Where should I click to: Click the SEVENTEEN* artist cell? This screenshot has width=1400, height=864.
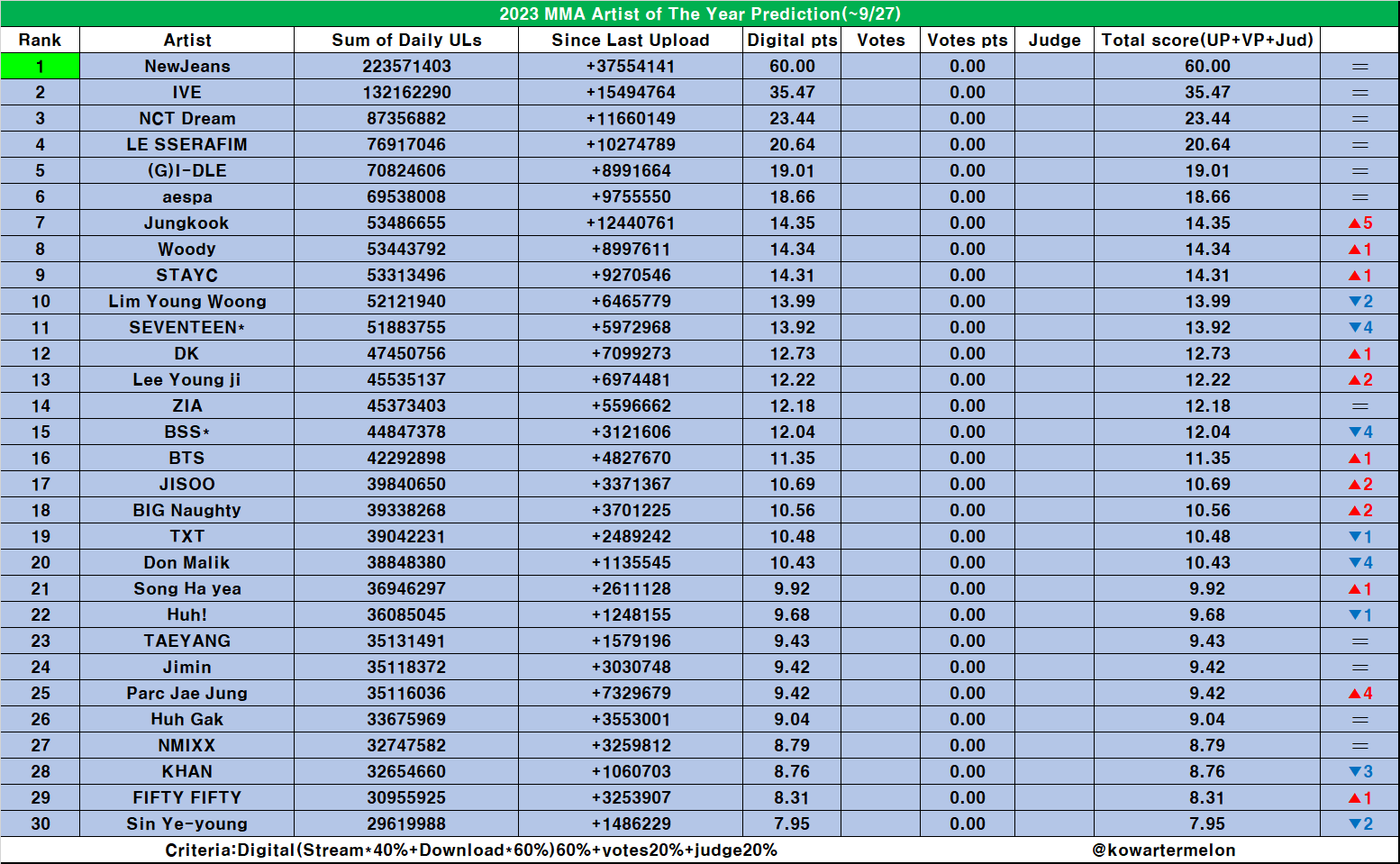tap(186, 327)
